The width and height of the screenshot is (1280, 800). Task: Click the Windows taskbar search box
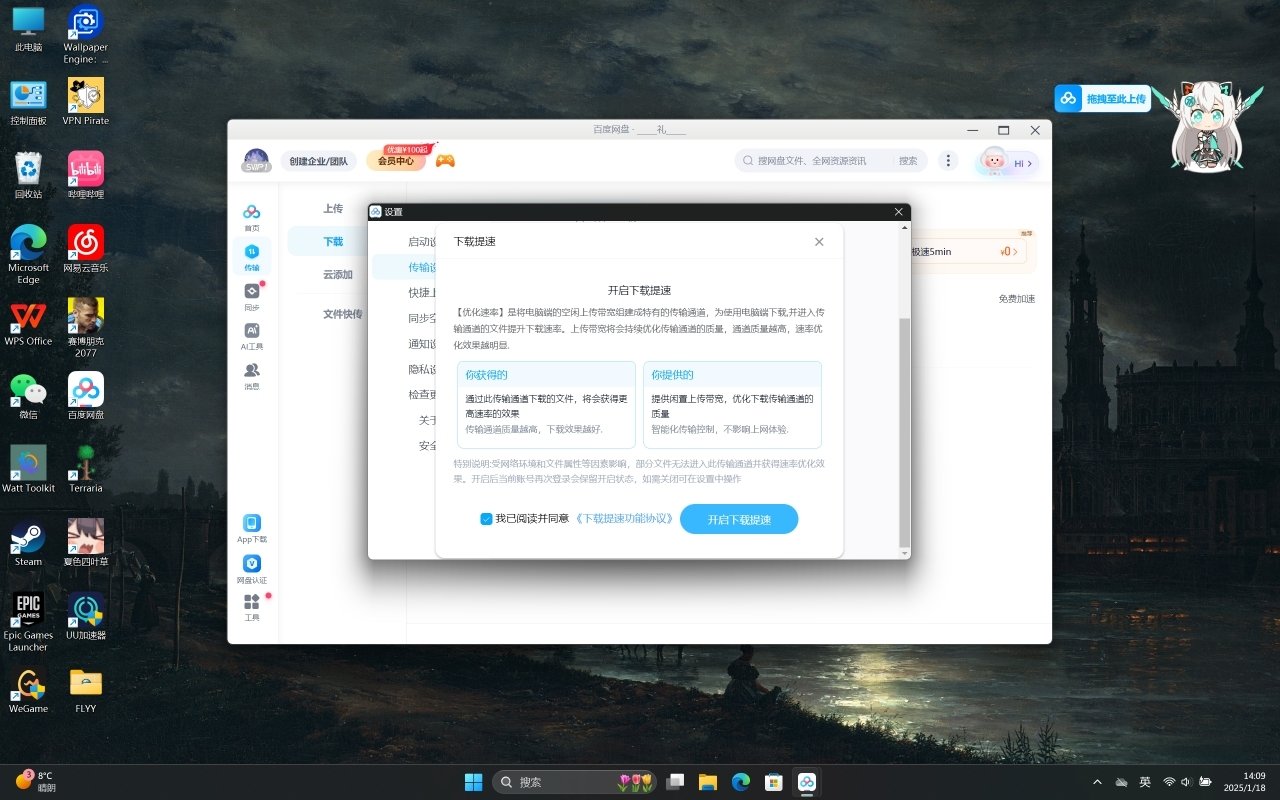(x=574, y=782)
